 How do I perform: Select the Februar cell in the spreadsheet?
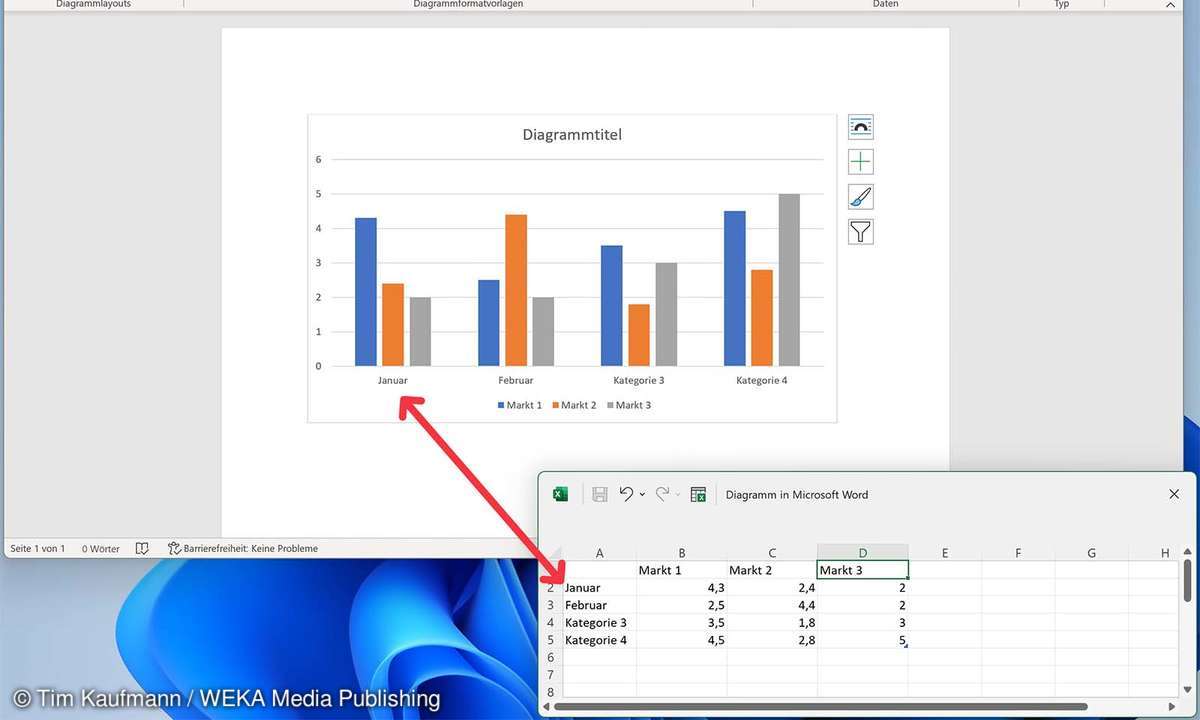pos(599,605)
